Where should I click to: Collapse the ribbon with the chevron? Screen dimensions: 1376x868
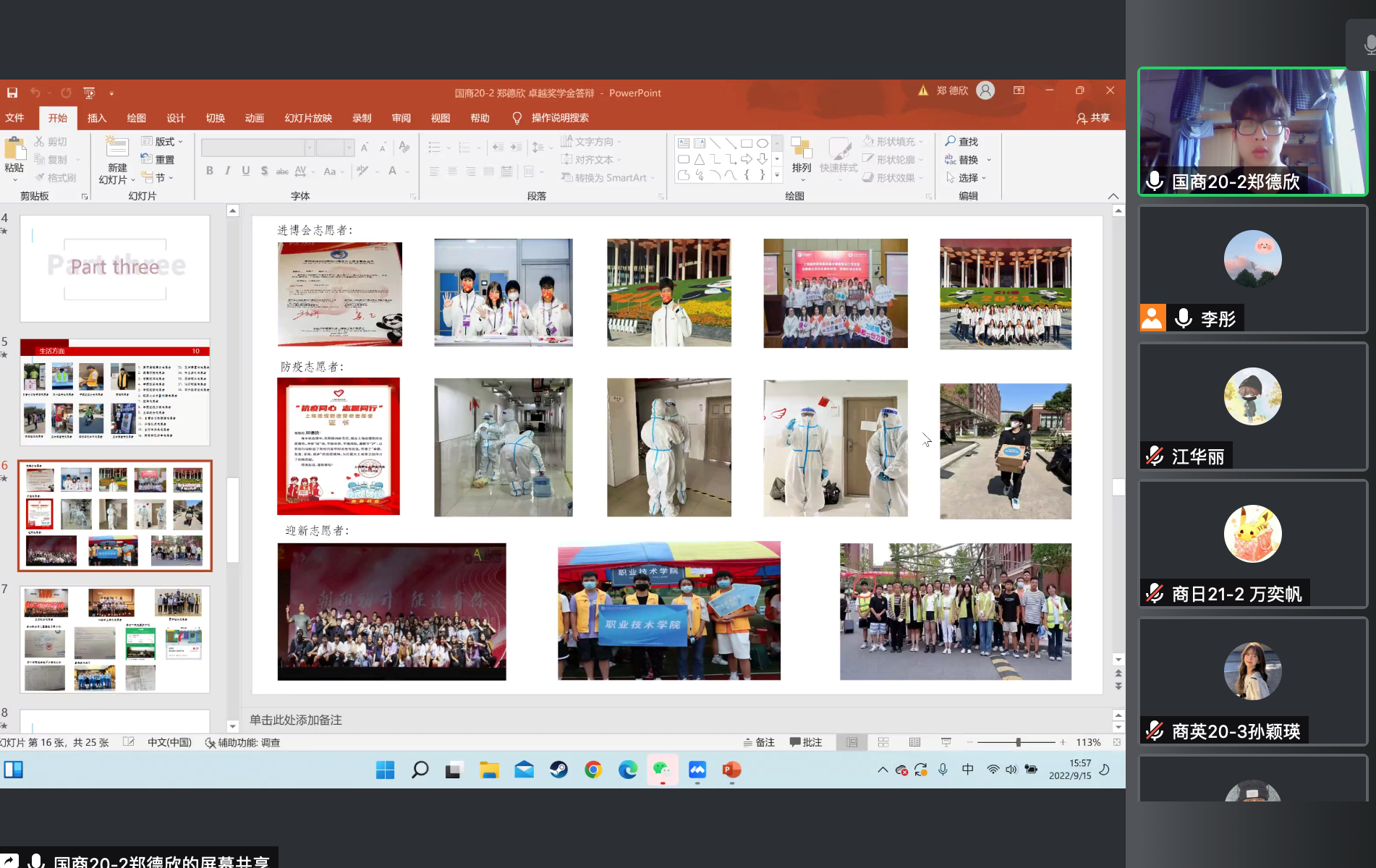pos(1113,196)
